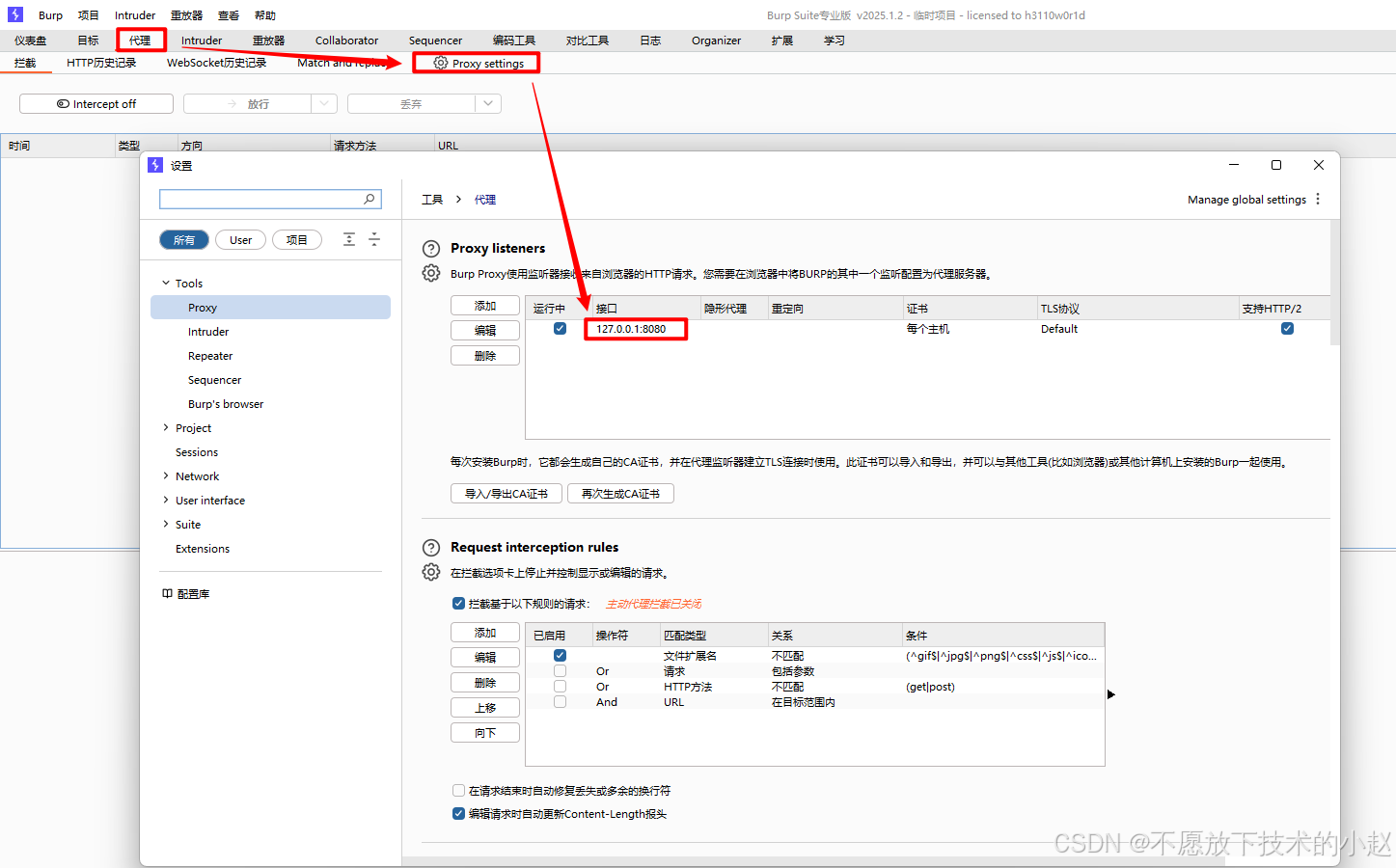The height and width of the screenshot is (868, 1396).
Task: Expand the Project tree node
Action: [166, 427]
